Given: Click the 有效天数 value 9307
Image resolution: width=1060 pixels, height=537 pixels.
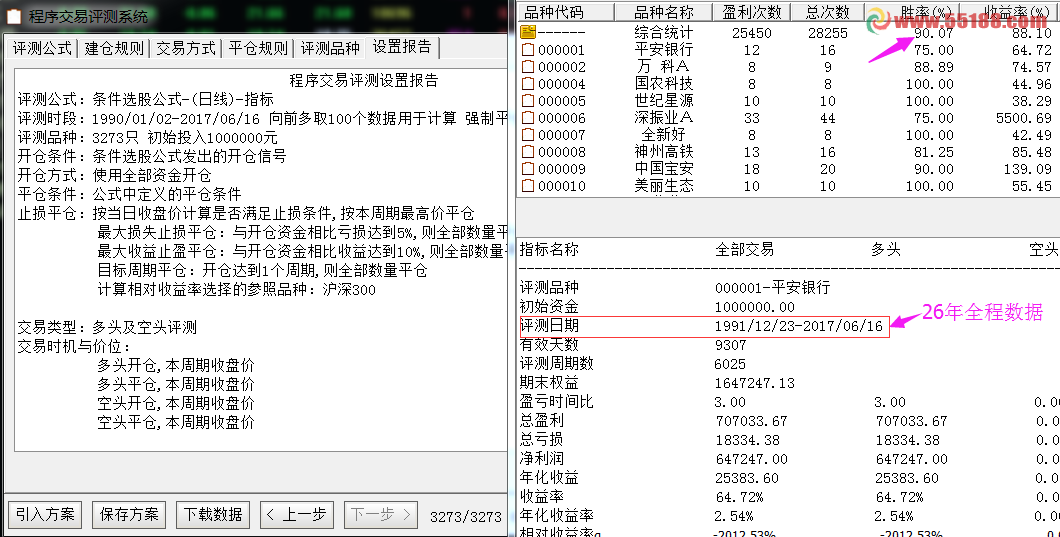Looking at the screenshot, I should [730, 346].
